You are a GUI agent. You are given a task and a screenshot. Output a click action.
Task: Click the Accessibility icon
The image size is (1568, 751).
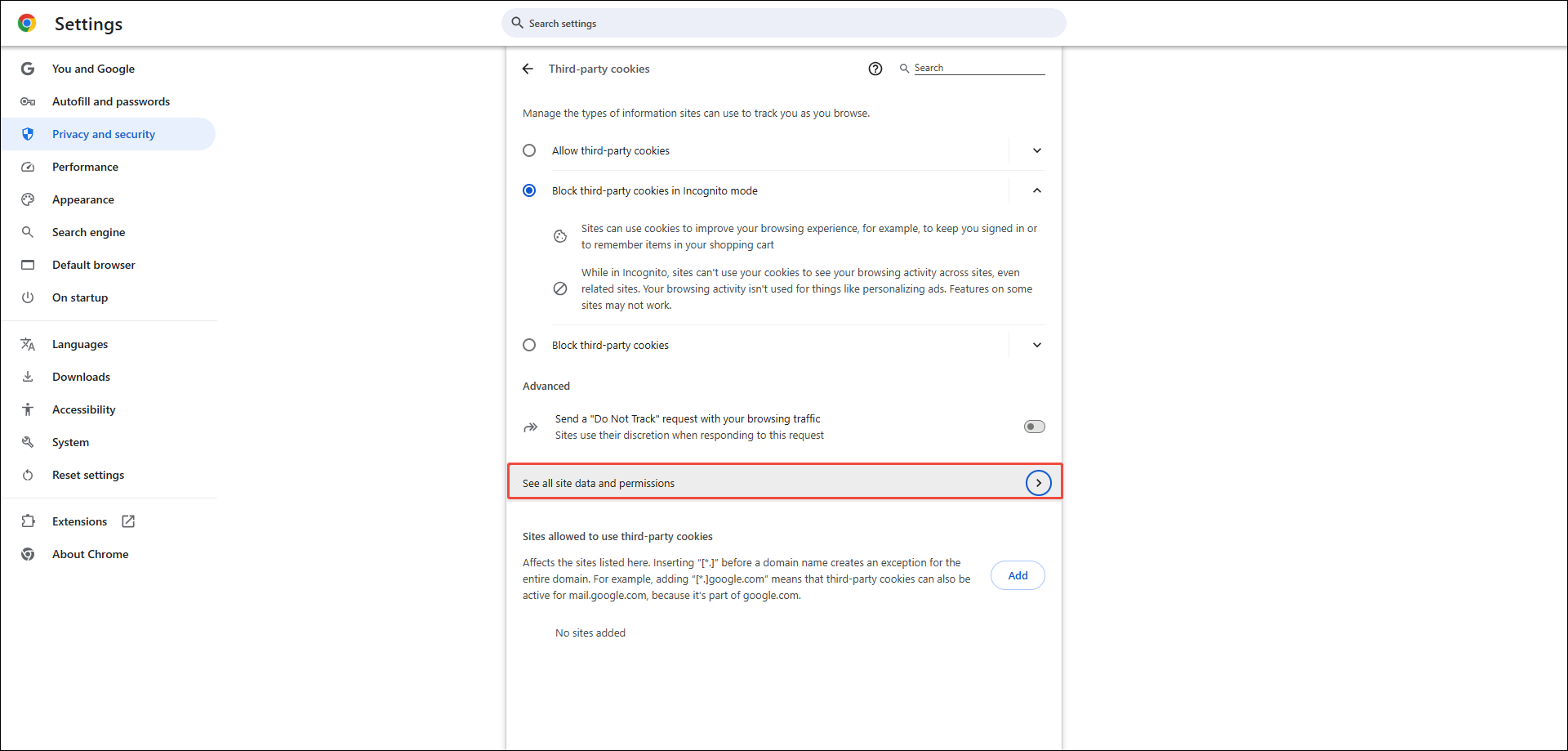click(28, 409)
